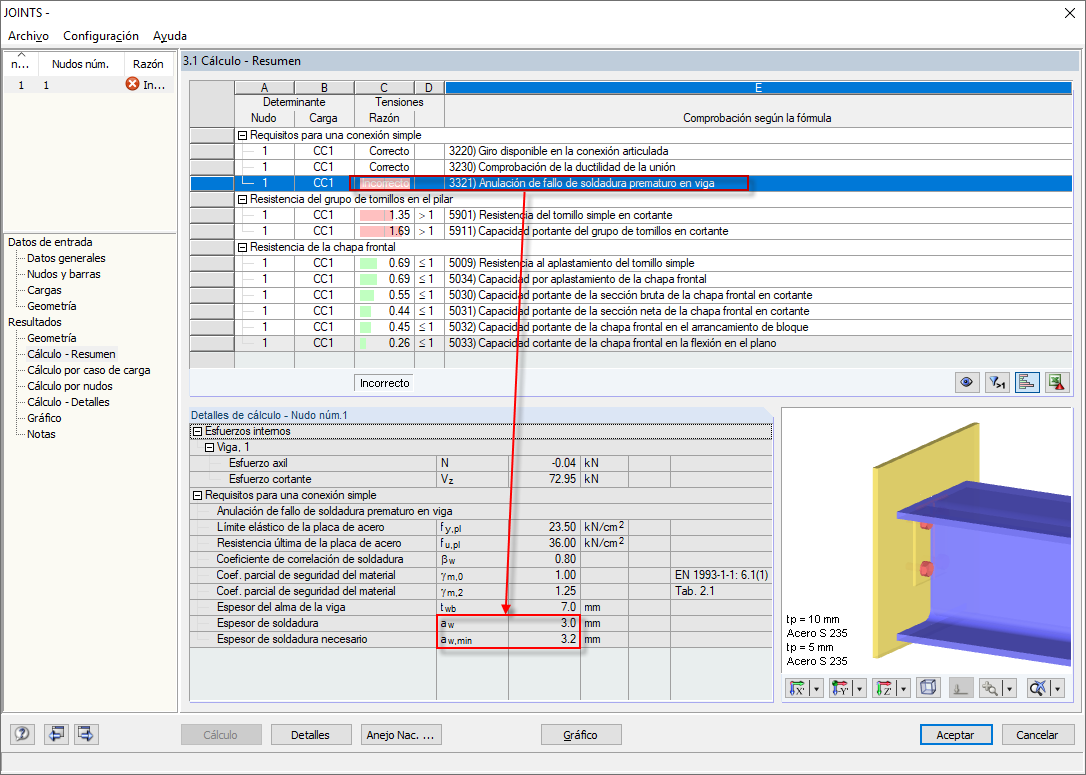Click column header E

coord(758,87)
